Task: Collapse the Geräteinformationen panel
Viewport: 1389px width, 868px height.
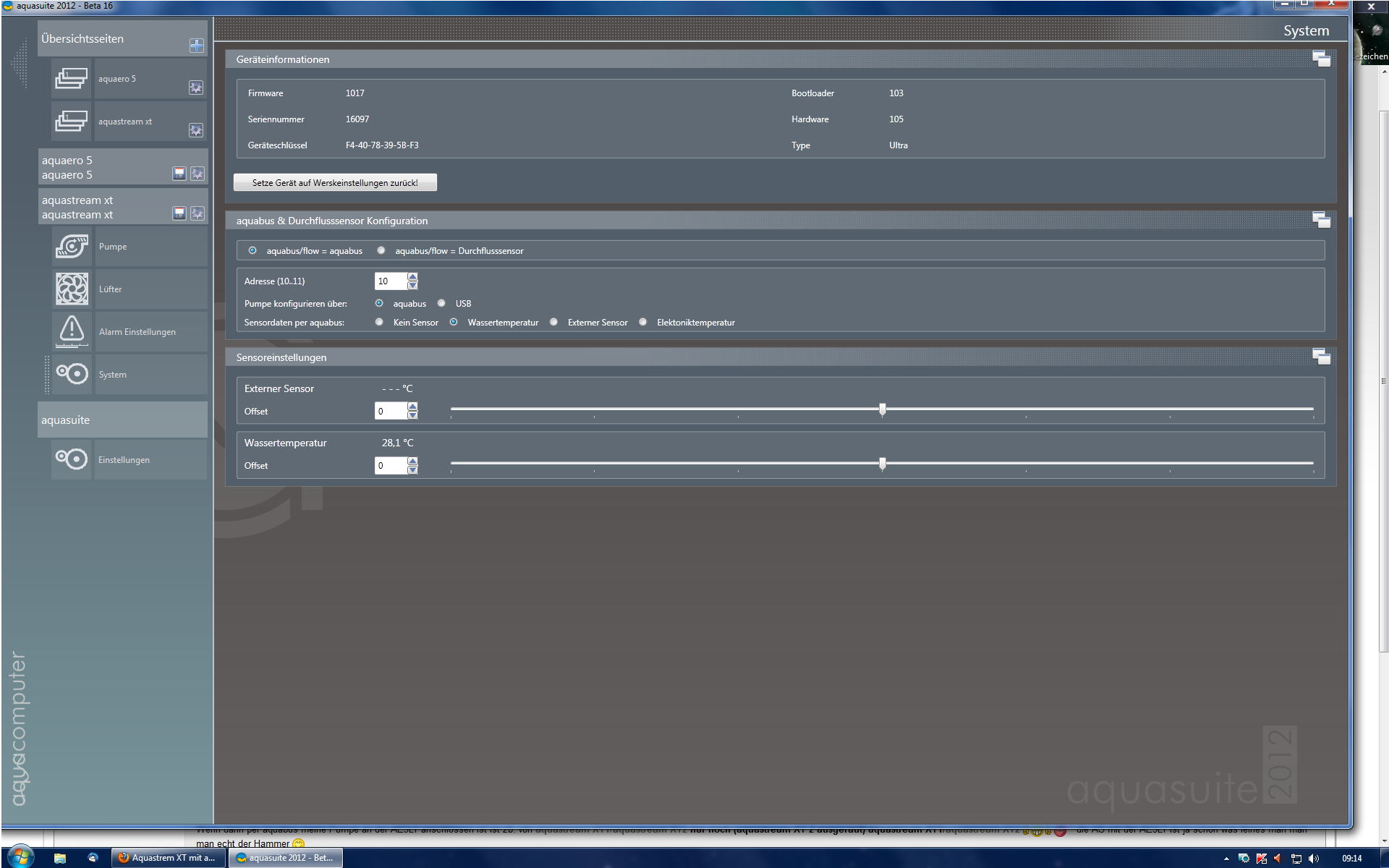Action: (x=1321, y=59)
